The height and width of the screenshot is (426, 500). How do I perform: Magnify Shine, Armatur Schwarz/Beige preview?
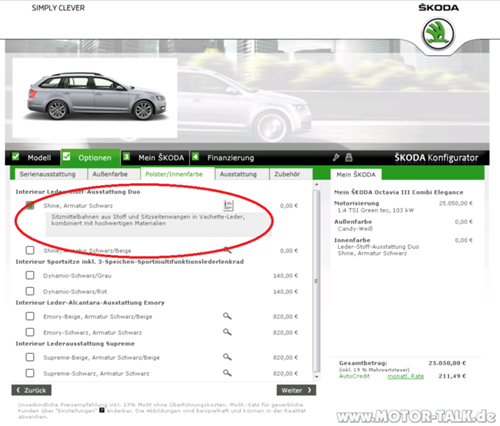[x=227, y=250]
